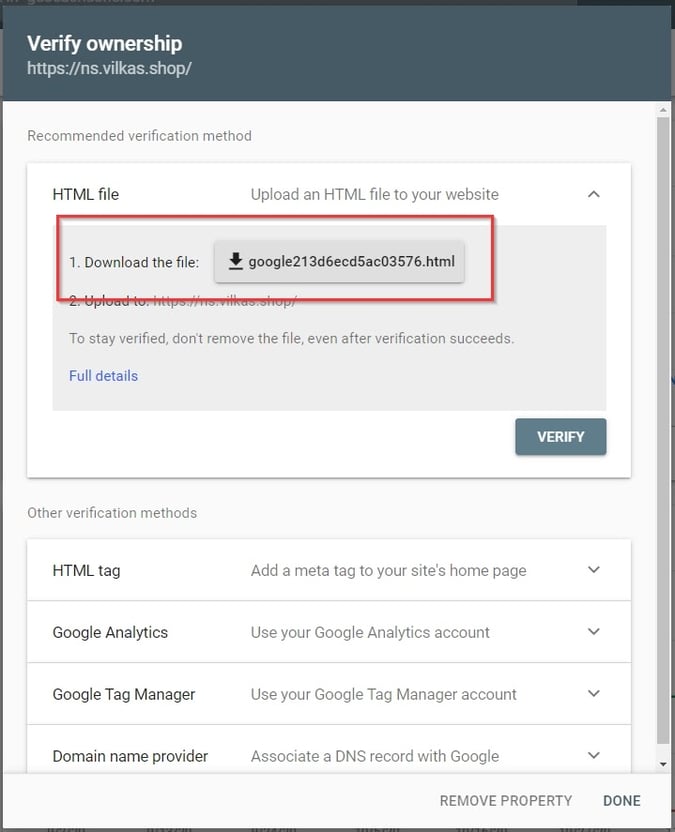This screenshot has width=675, height=832.
Task: Click 'Use your Google Analytics account' text
Action: (370, 632)
